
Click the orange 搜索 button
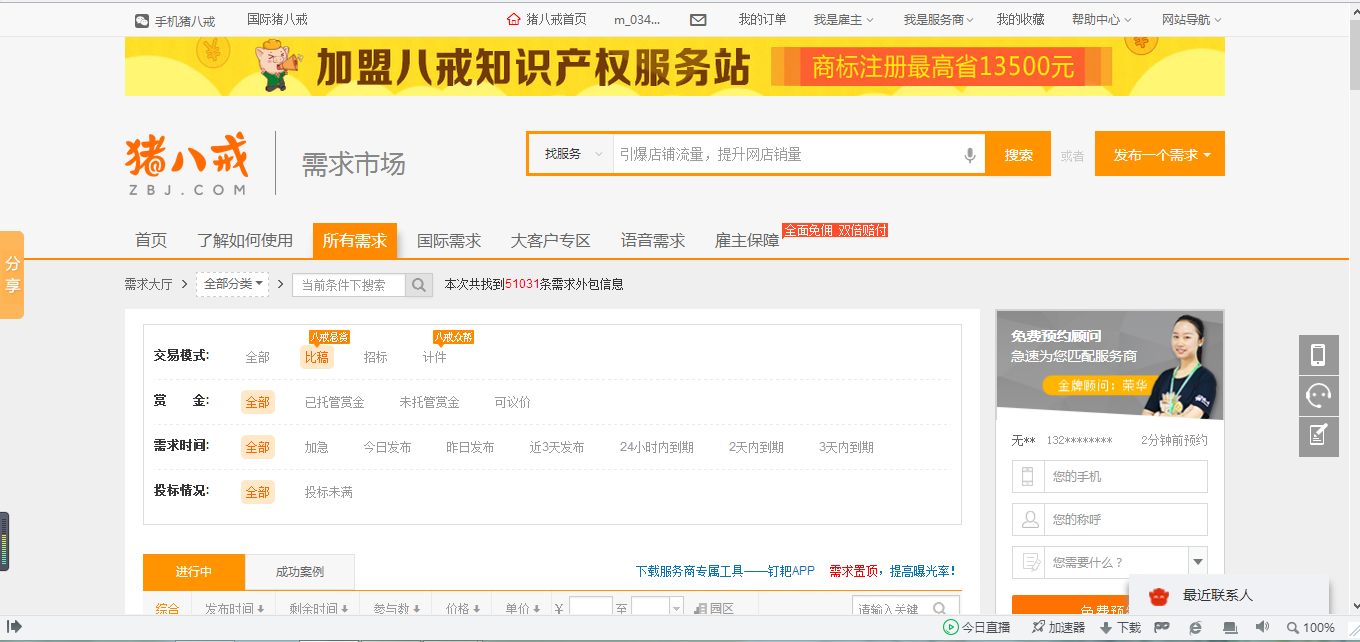pos(1019,154)
